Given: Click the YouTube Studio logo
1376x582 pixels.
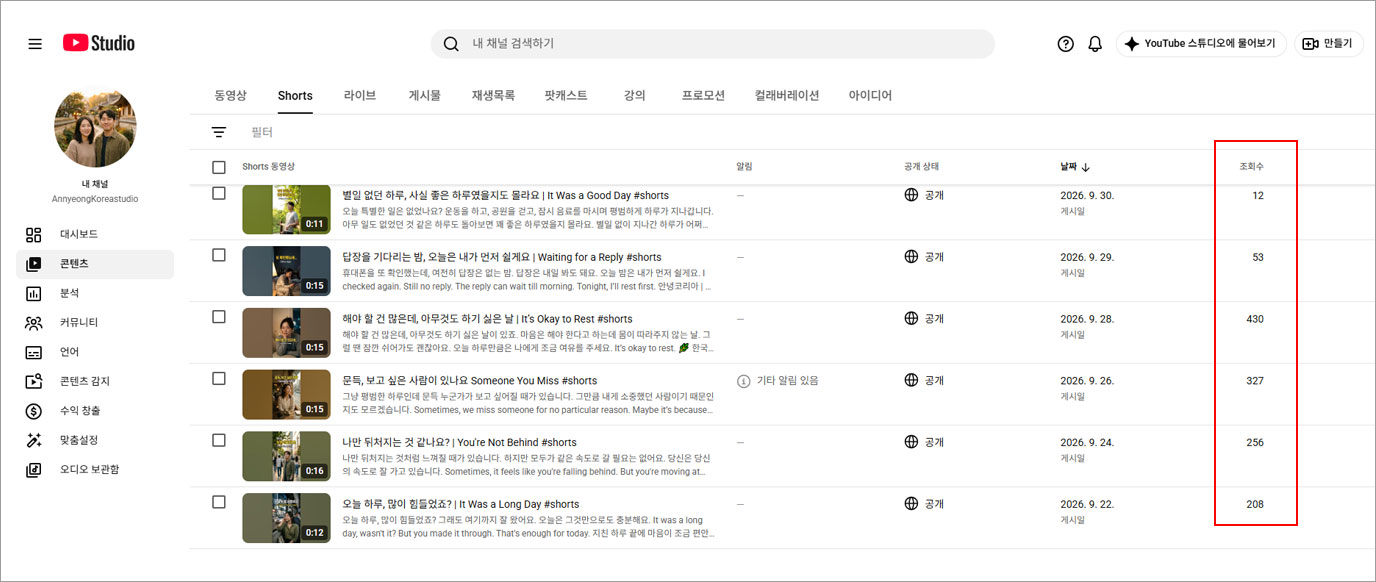Looking at the screenshot, I should click(99, 43).
